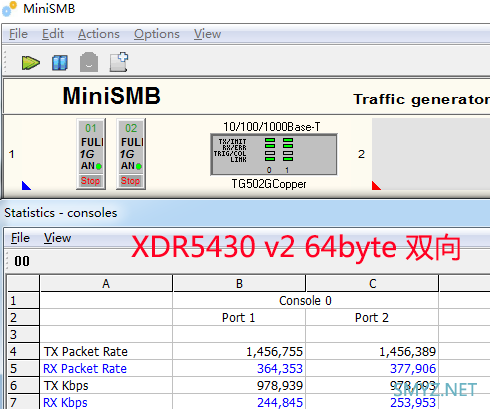Open the Actions menu
This screenshot has height=409, width=490.
(99, 34)
